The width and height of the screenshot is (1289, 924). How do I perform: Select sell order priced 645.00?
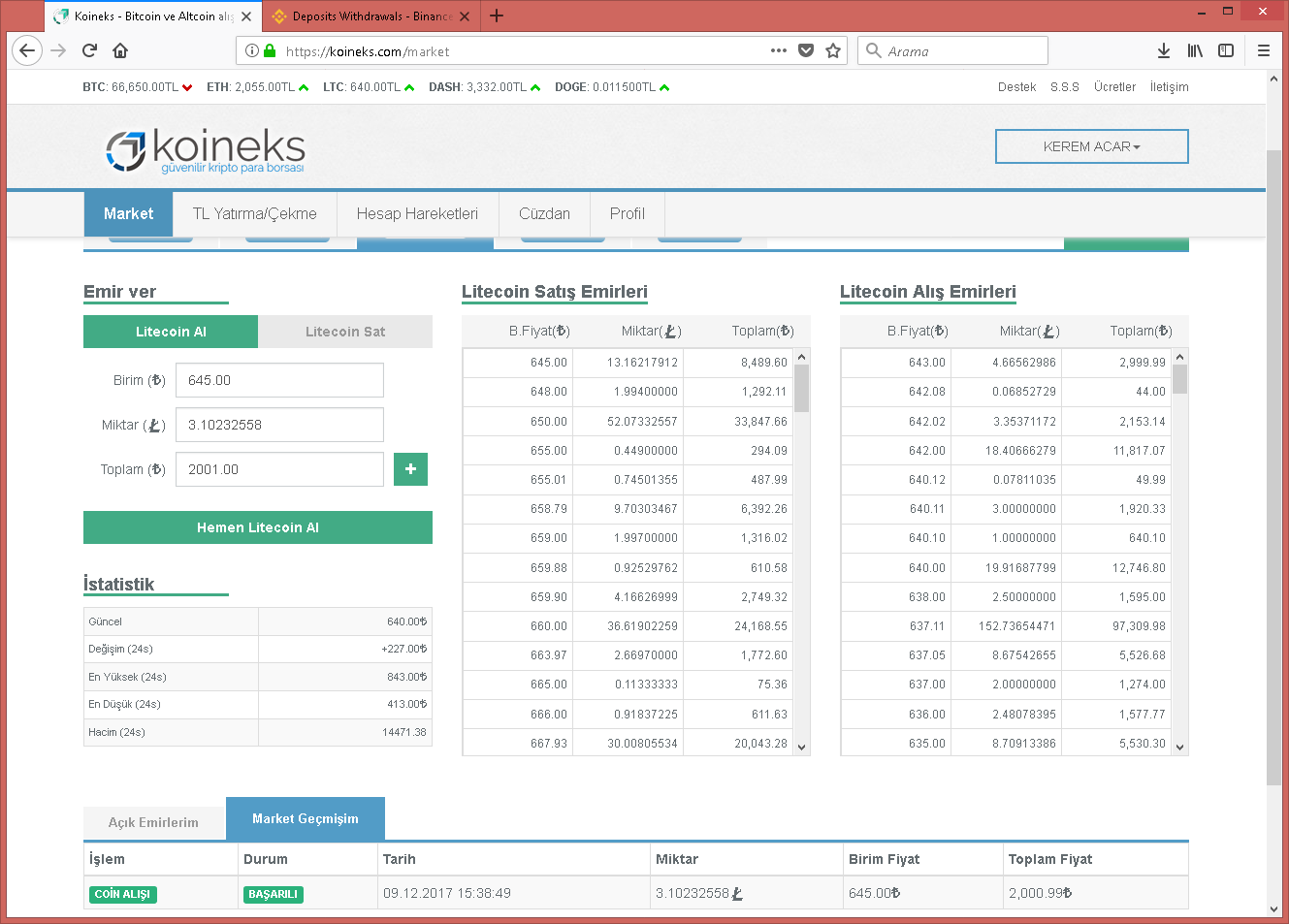(628, 363)
